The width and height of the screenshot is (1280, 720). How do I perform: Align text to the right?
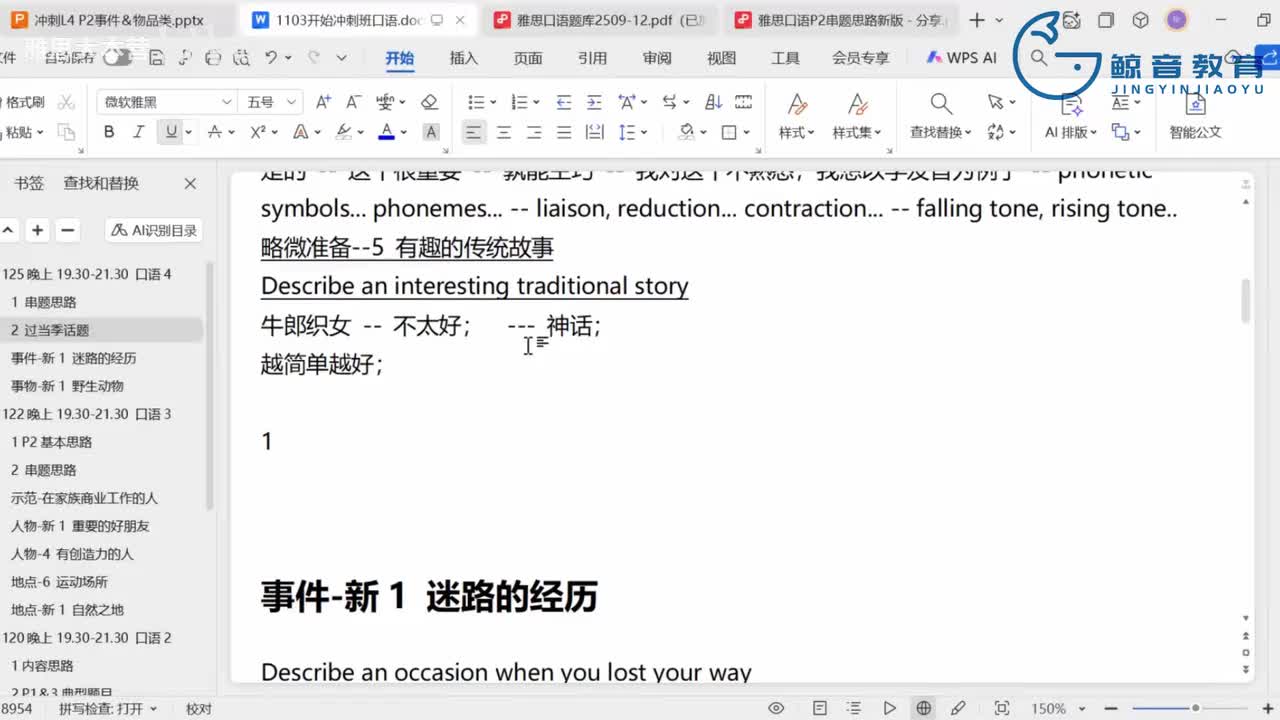pos(534,132)
